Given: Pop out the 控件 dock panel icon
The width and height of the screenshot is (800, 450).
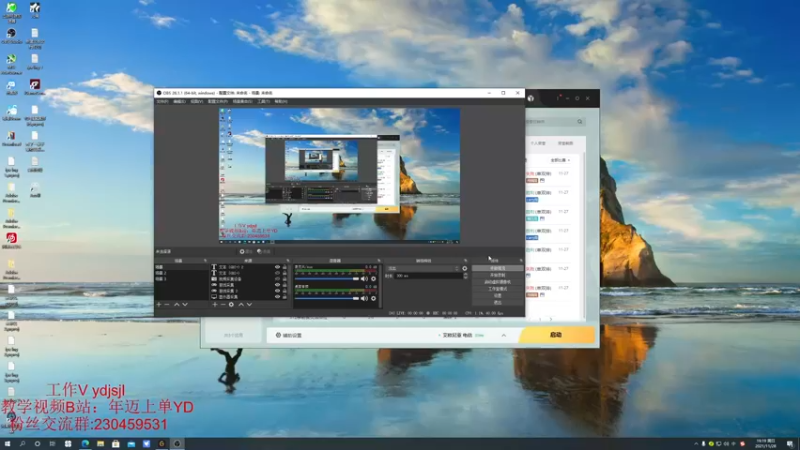Looking at the screenshot, I should [x=521, y=261].
